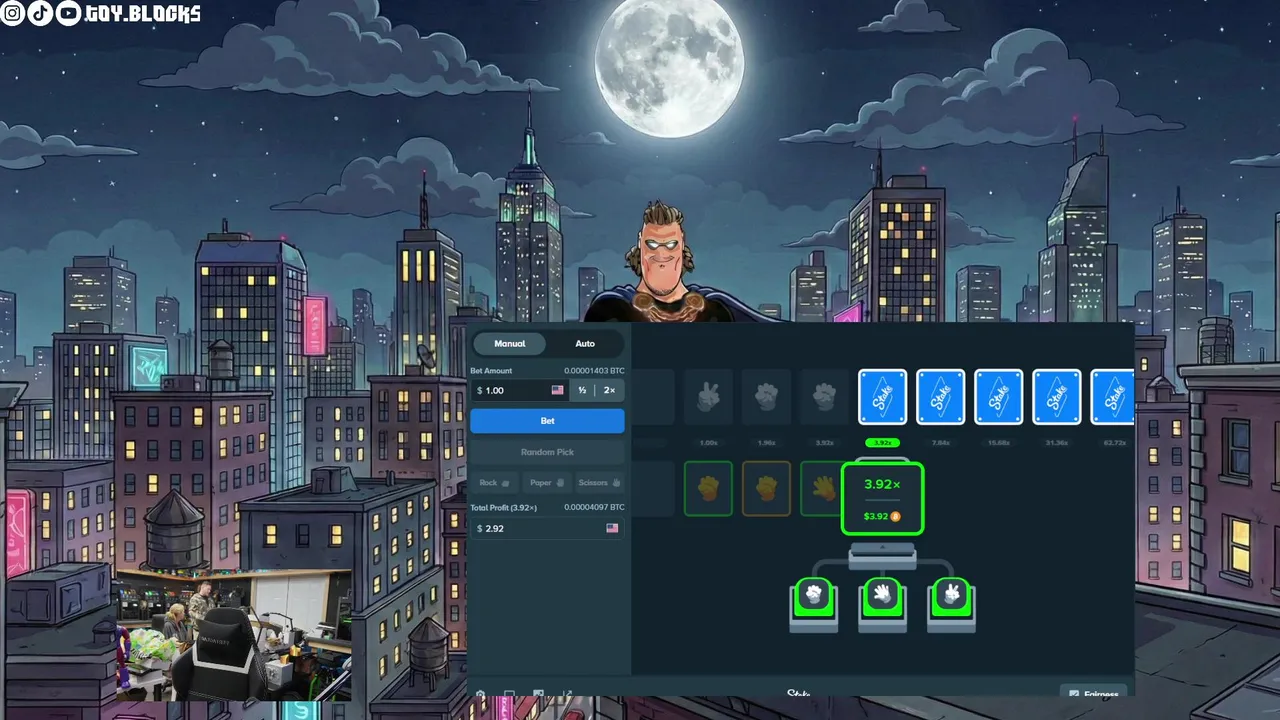1280x720 pixels.
Task: Click the Stake card above 62.72x
Action: click(x=1112, y=397)
